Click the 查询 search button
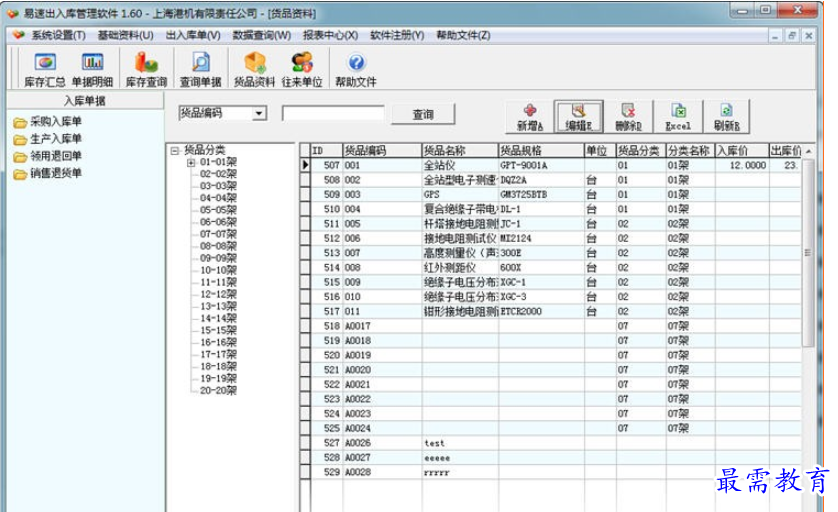838x512 pixels. [423, 114]
